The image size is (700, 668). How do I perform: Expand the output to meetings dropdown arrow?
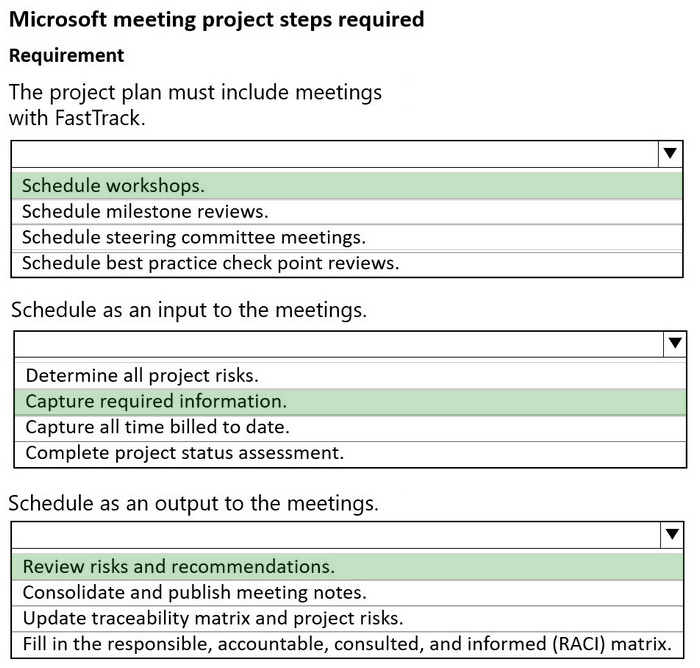click(x=672, y=534)
